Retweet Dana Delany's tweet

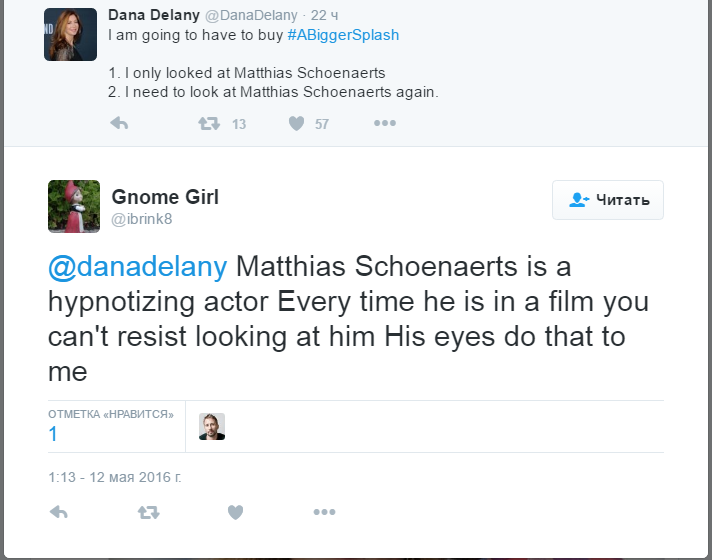pos(209,124)
